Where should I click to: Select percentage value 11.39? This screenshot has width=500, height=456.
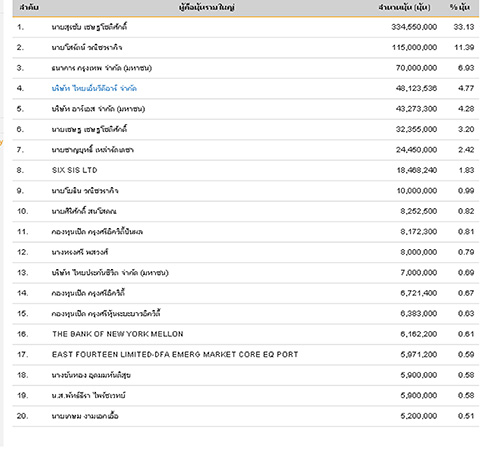pyautogui.click(x=464, y=47)
